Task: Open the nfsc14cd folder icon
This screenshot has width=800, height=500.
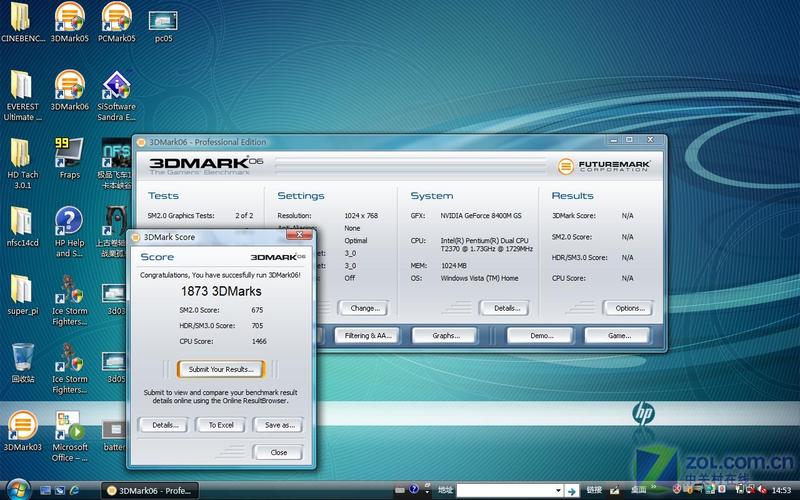Action: 21,227
